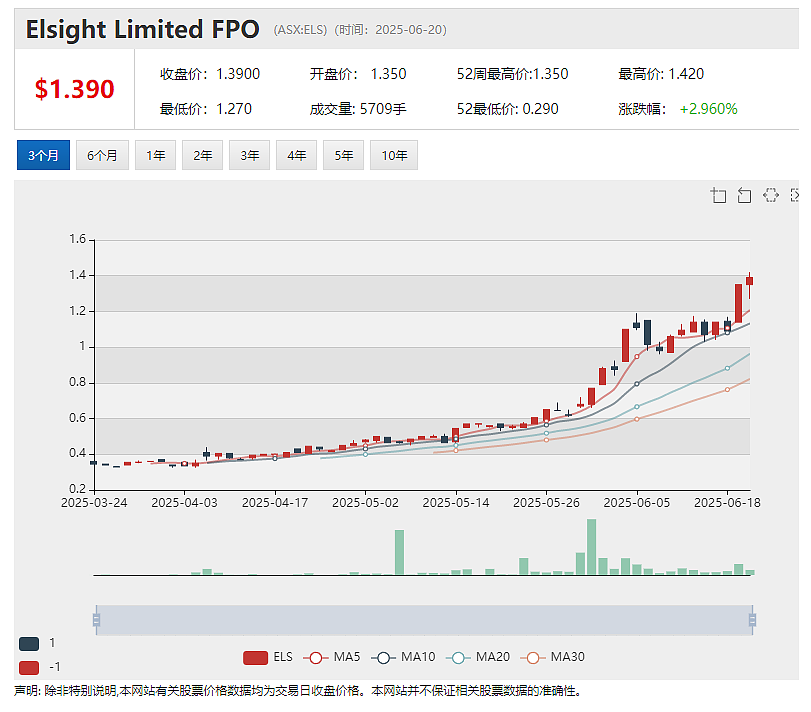The image size is (811, 712).
Task: Open the 5年 chart range
Action: tap(344, 155)
